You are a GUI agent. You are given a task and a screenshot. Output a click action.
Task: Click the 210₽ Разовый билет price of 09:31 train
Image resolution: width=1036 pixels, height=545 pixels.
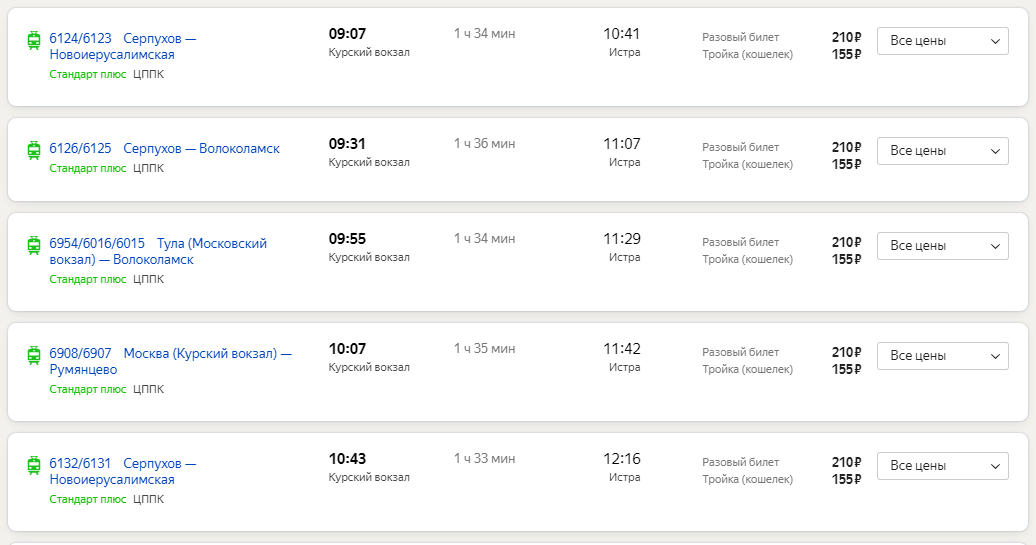point(846,147)
